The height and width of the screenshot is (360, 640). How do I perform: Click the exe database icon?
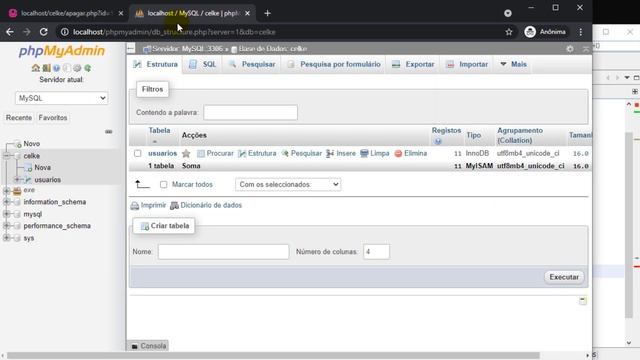(x=17, y=191)
